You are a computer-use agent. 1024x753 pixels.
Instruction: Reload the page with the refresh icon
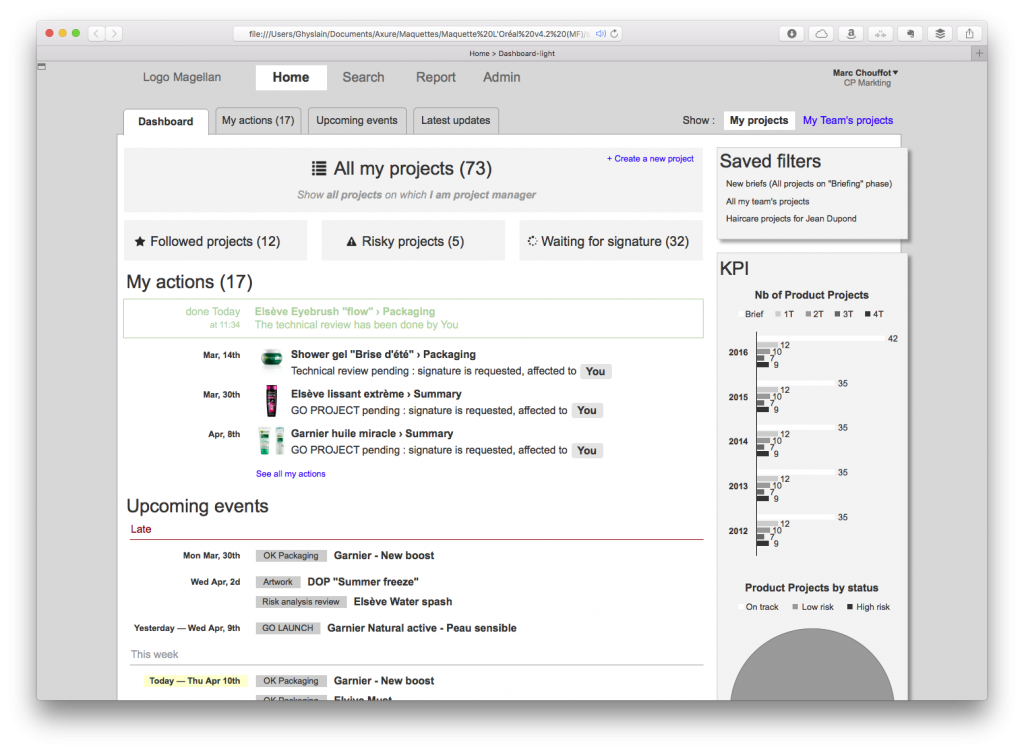point(614,33)
